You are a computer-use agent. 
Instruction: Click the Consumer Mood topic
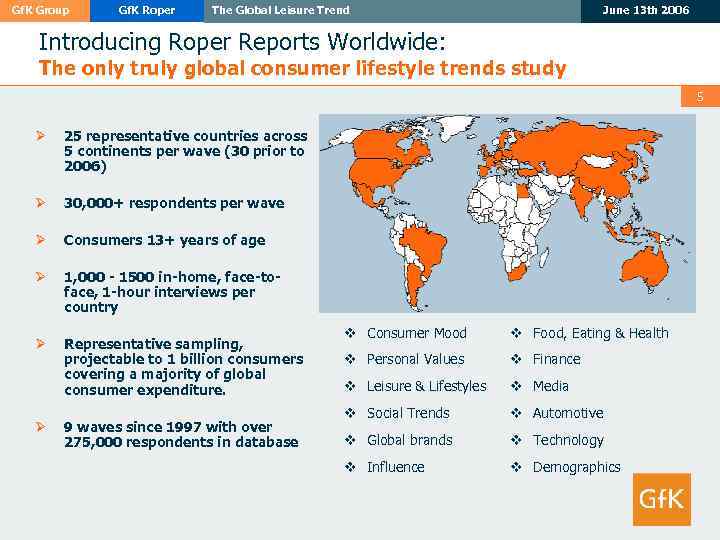(x=416, y=333)
